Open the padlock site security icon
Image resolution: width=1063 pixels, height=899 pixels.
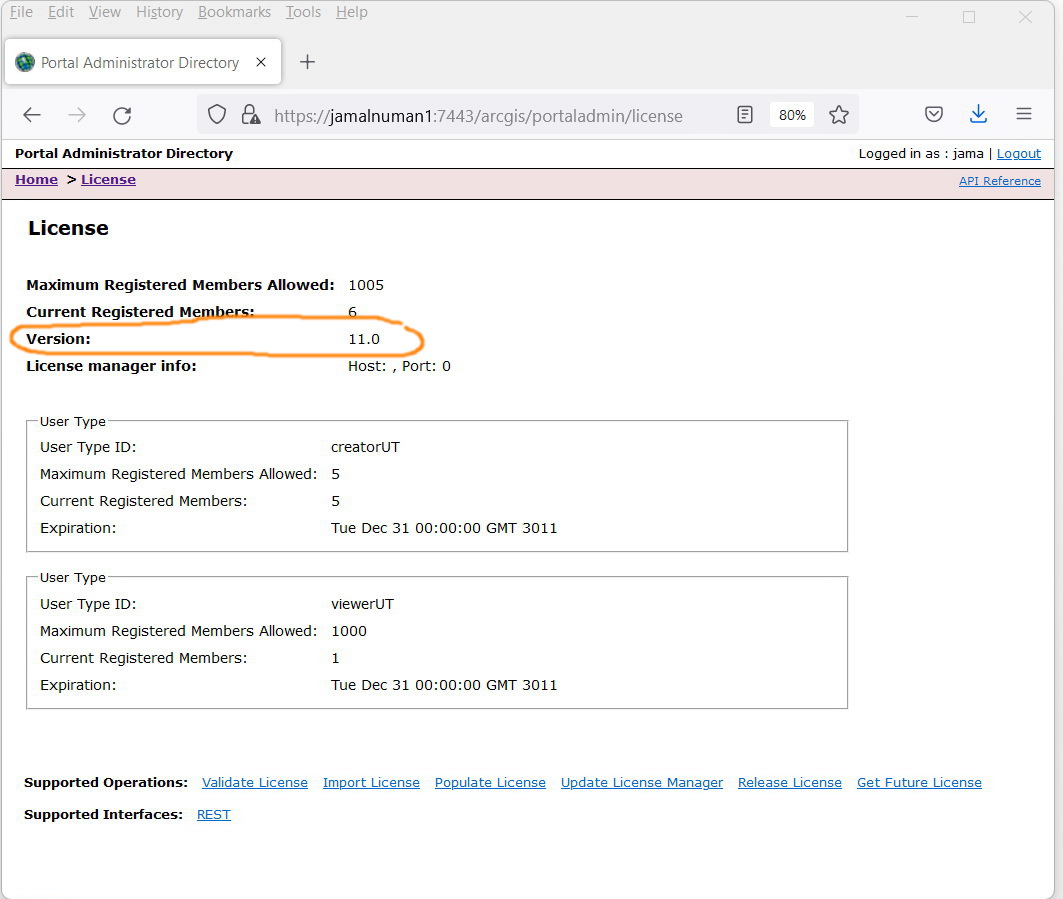250,115
